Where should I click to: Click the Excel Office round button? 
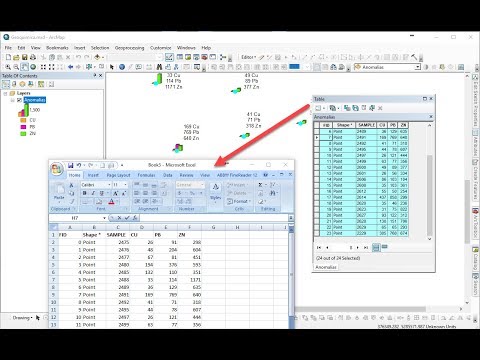click(57, 169)
